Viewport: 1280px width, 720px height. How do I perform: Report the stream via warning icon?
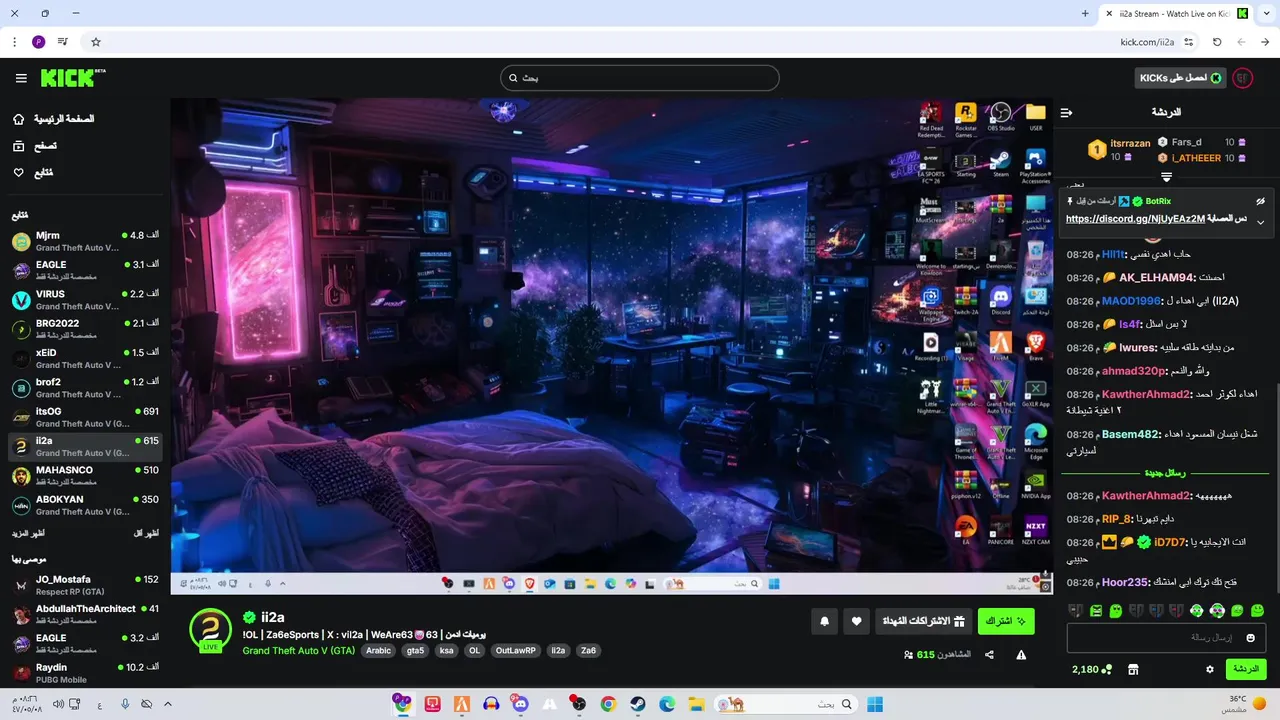[x=1021, y=655]
